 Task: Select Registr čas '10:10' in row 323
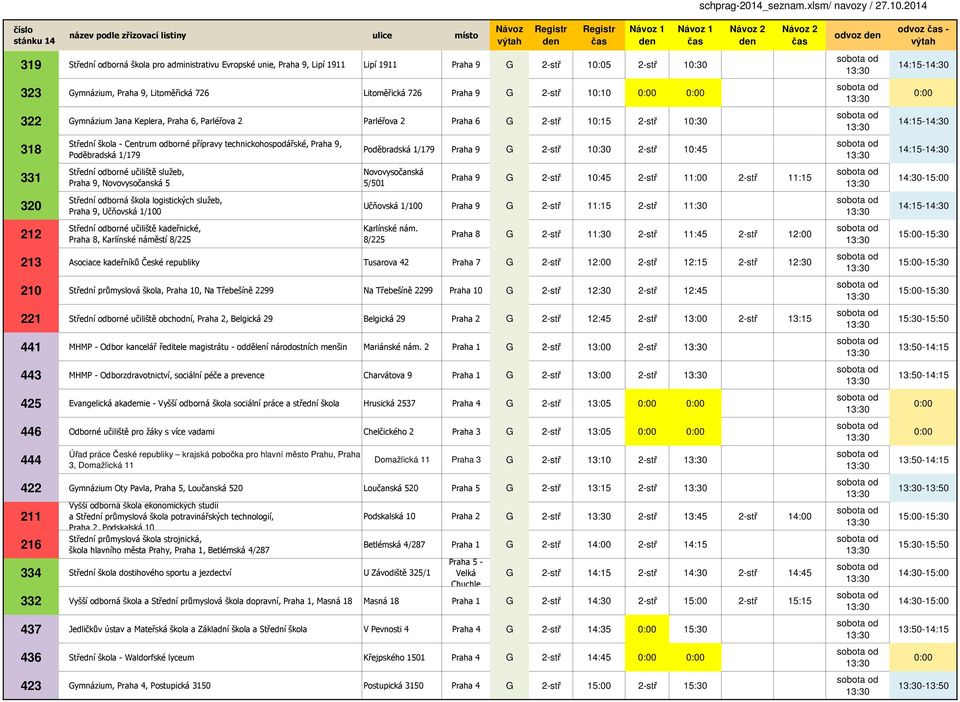(x=599, y=93)
